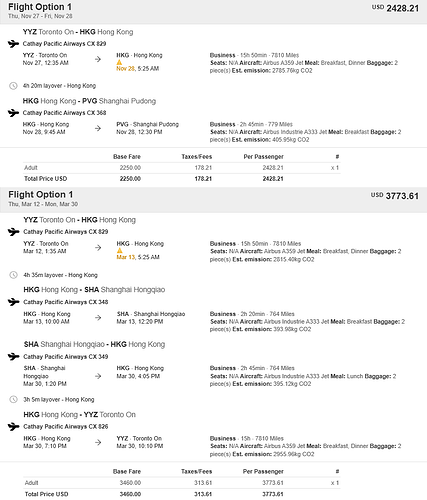
Task: Click the clock icon for 4h 20m layover
Action: (13, 86)
